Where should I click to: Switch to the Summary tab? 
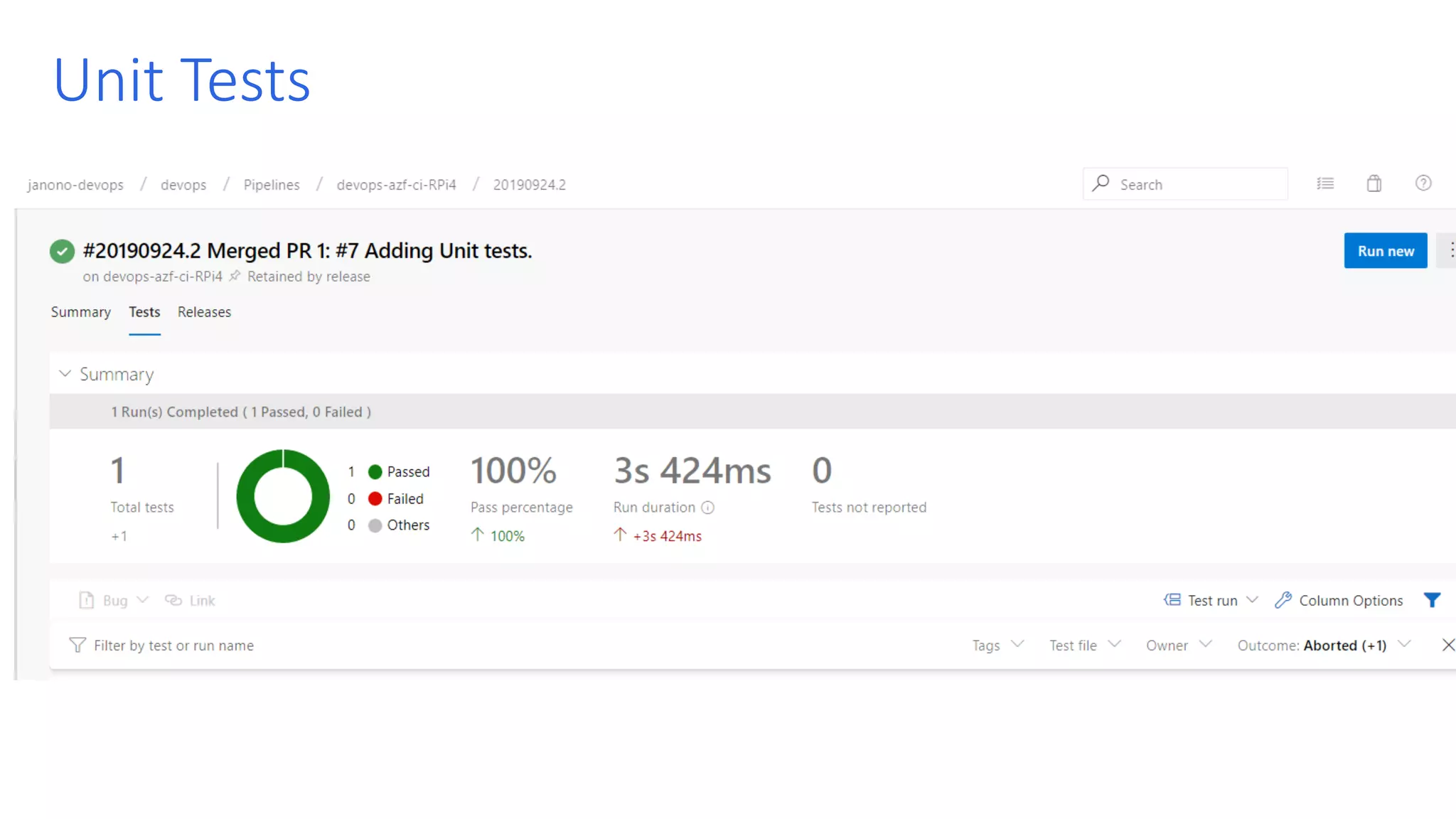pos(80,312)
